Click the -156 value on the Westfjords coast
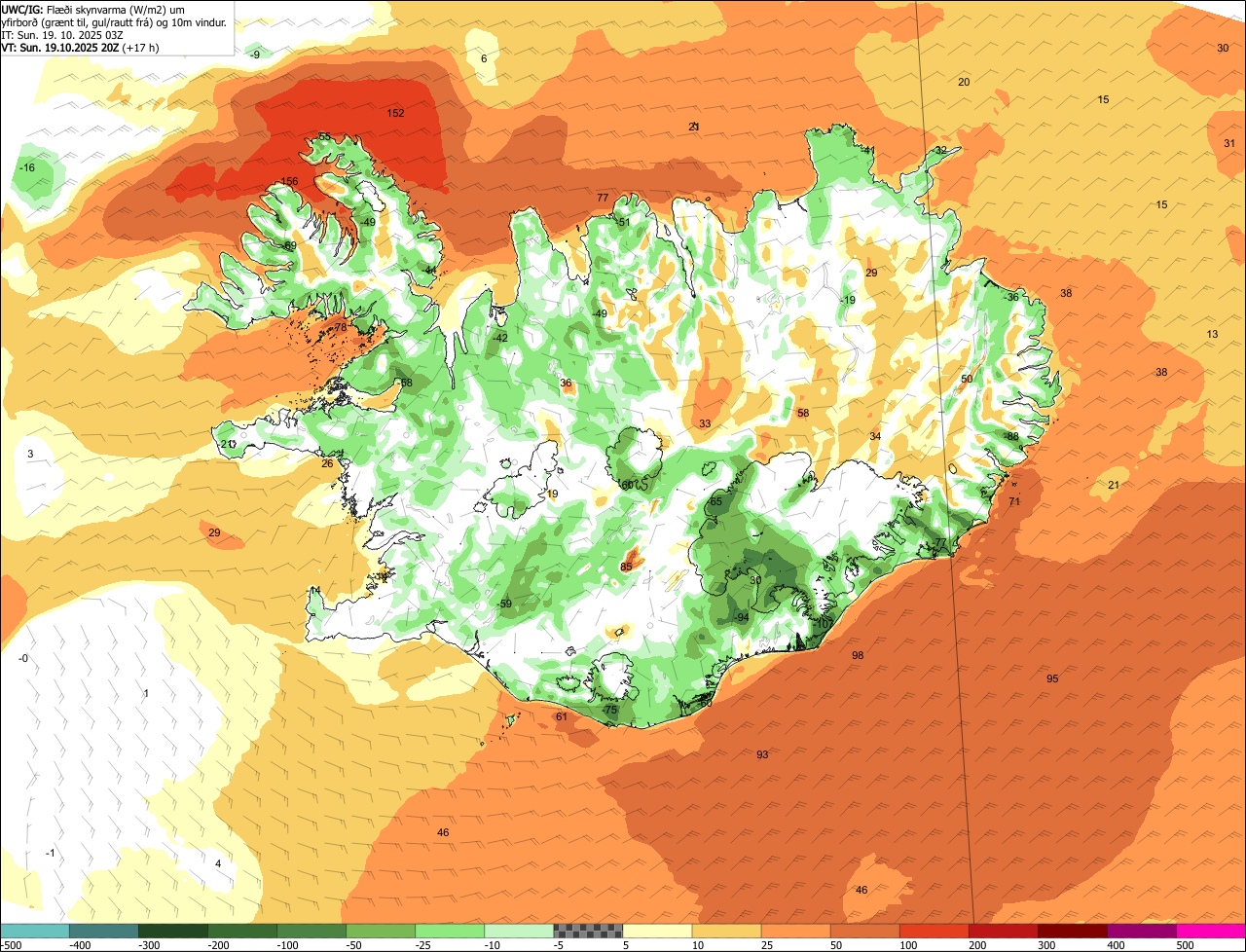Image resolution: width=1246 pixels, height=952 pixels. pos(287,182)
